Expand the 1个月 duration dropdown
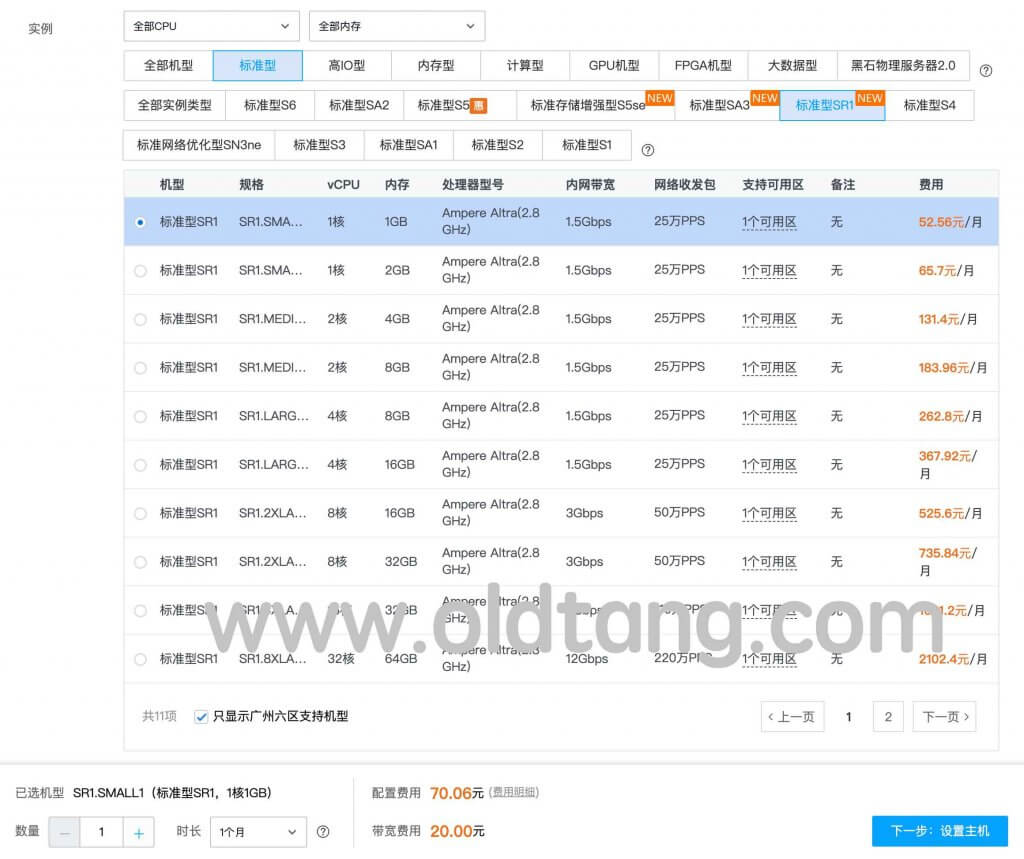This screenshot has height=859, width=1024. coord(258,831)
